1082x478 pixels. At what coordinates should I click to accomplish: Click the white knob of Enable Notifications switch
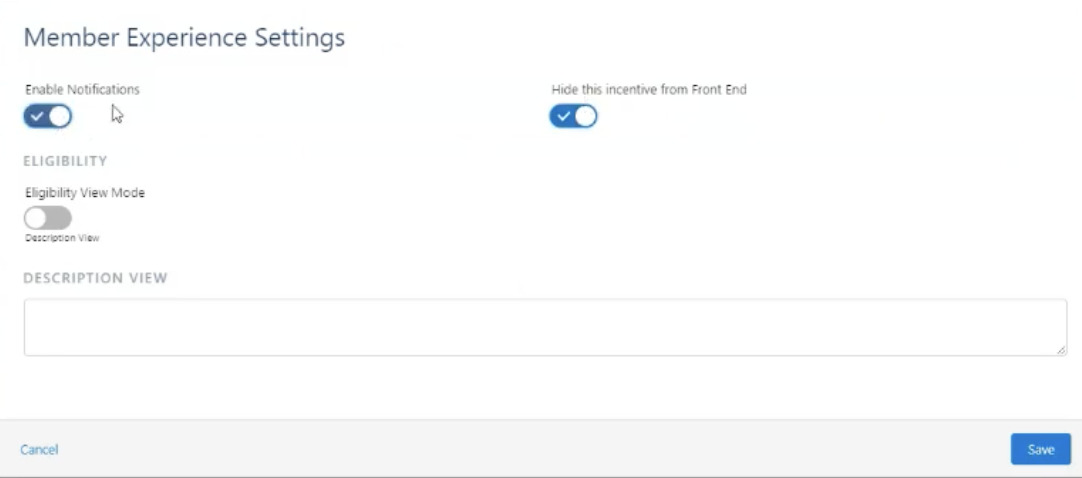point(59,117)
